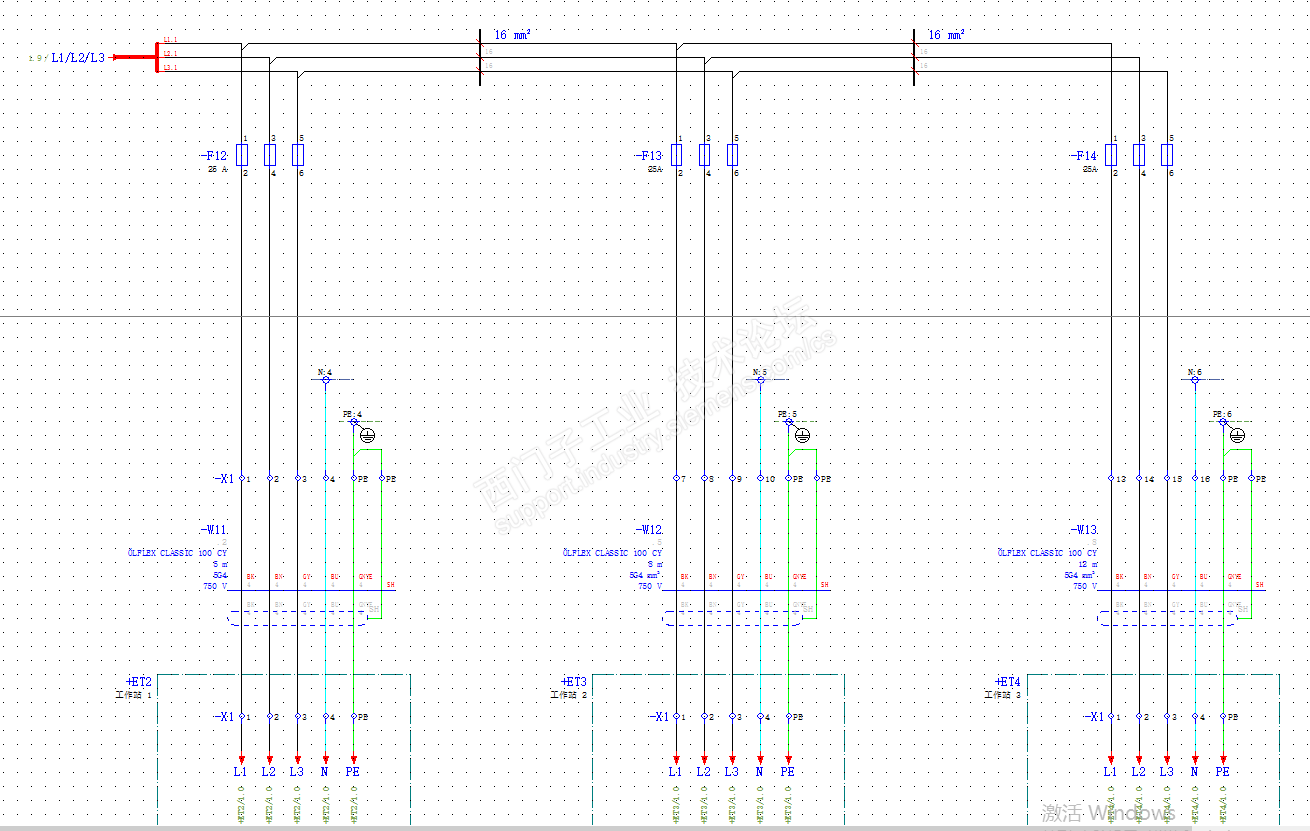Select fuse -F12 pole with contacts 1-2

click(241, 155)
